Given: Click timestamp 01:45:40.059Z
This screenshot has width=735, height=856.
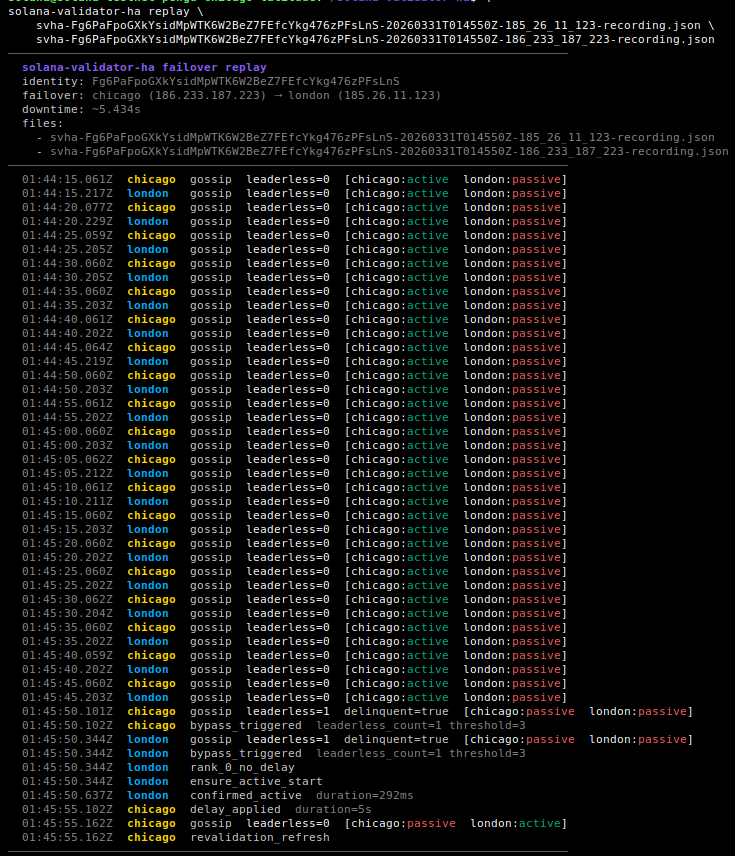Looking at the screenshot, I should 67,655.
